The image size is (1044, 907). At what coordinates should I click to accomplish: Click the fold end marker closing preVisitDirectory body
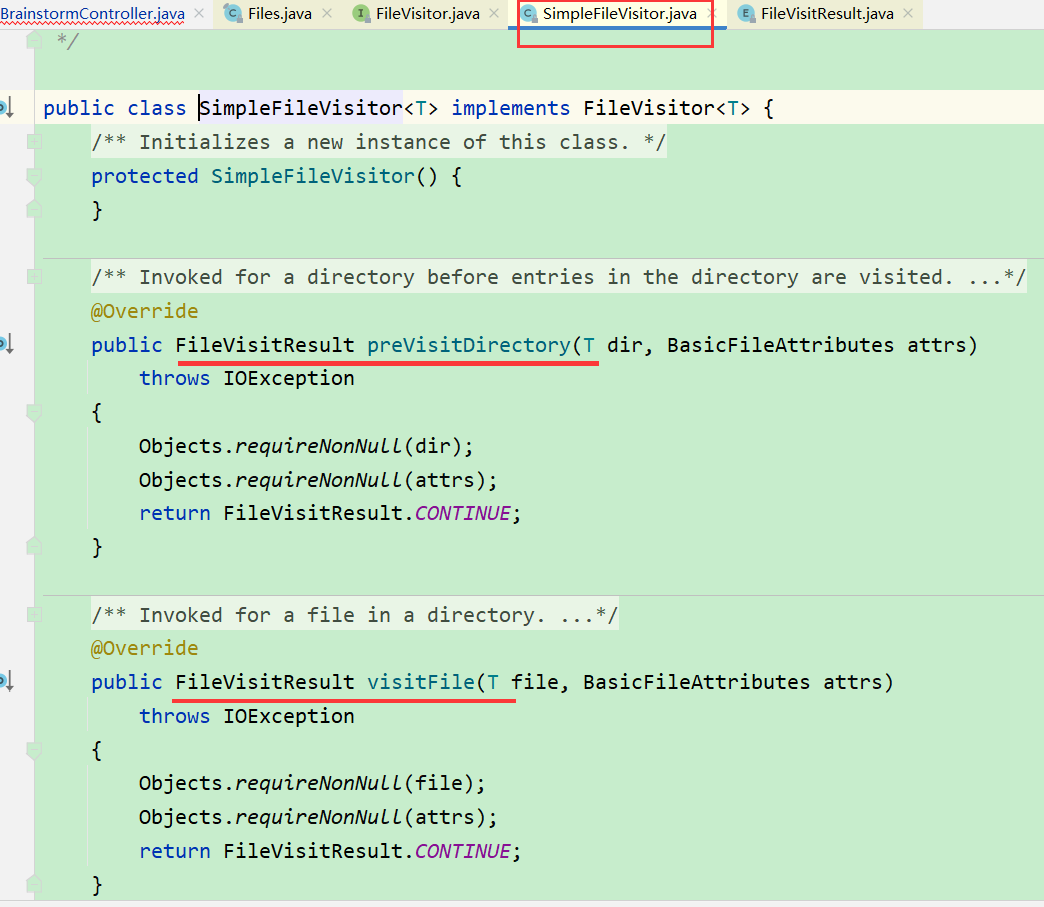34,546
